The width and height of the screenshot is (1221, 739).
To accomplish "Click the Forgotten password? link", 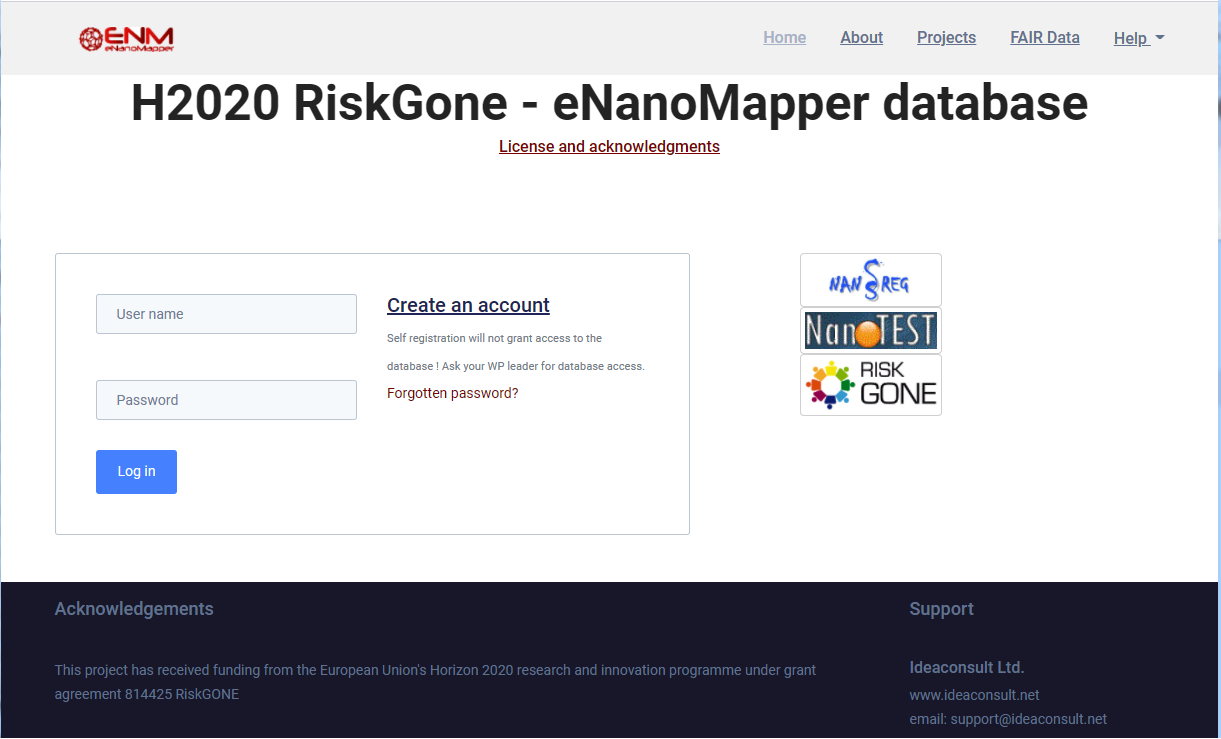I will (453, 393).
